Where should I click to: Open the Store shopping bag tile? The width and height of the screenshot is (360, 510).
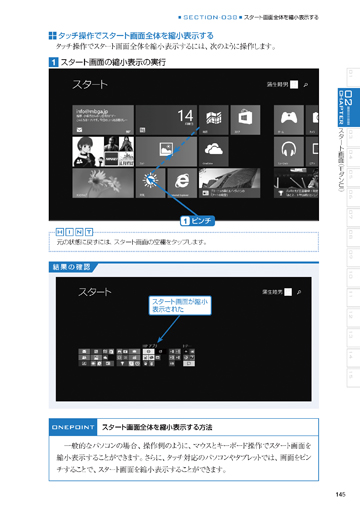pos(245,120)
